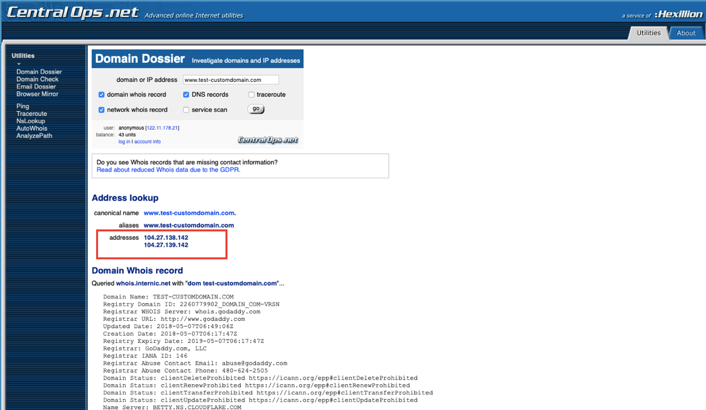Click the Address lookup heading
This screenshot has height=410, width=706.
click(x=125, y=198)
